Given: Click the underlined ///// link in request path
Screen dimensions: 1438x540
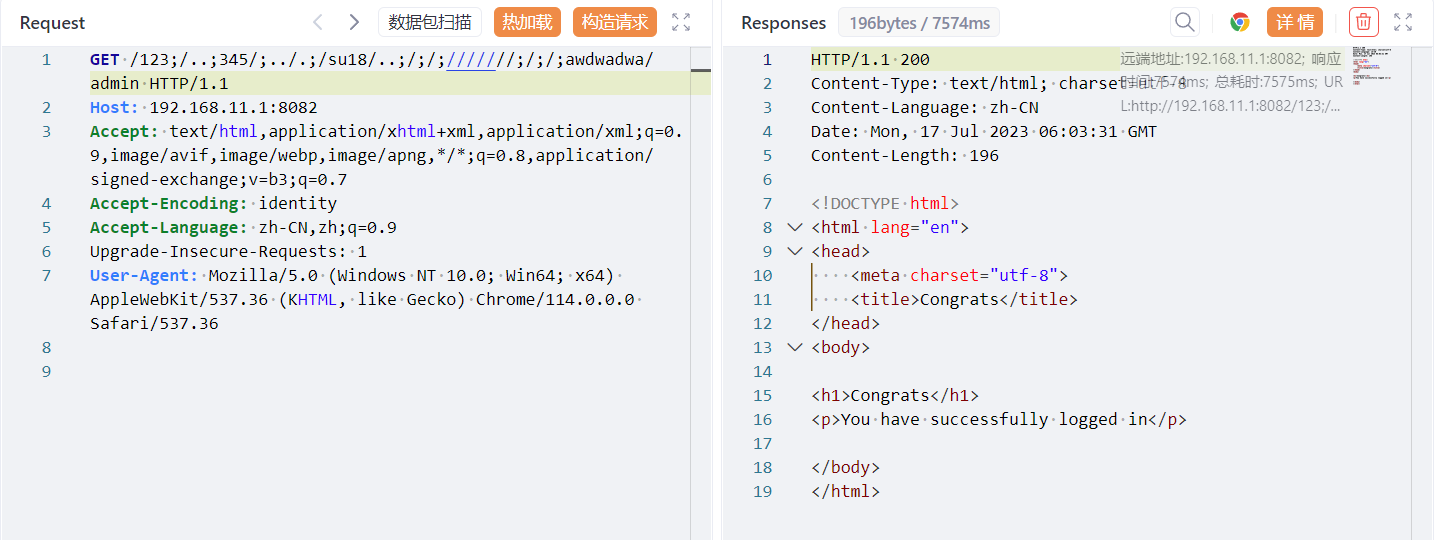Looking at the screenshot, I should pos(470,60).
